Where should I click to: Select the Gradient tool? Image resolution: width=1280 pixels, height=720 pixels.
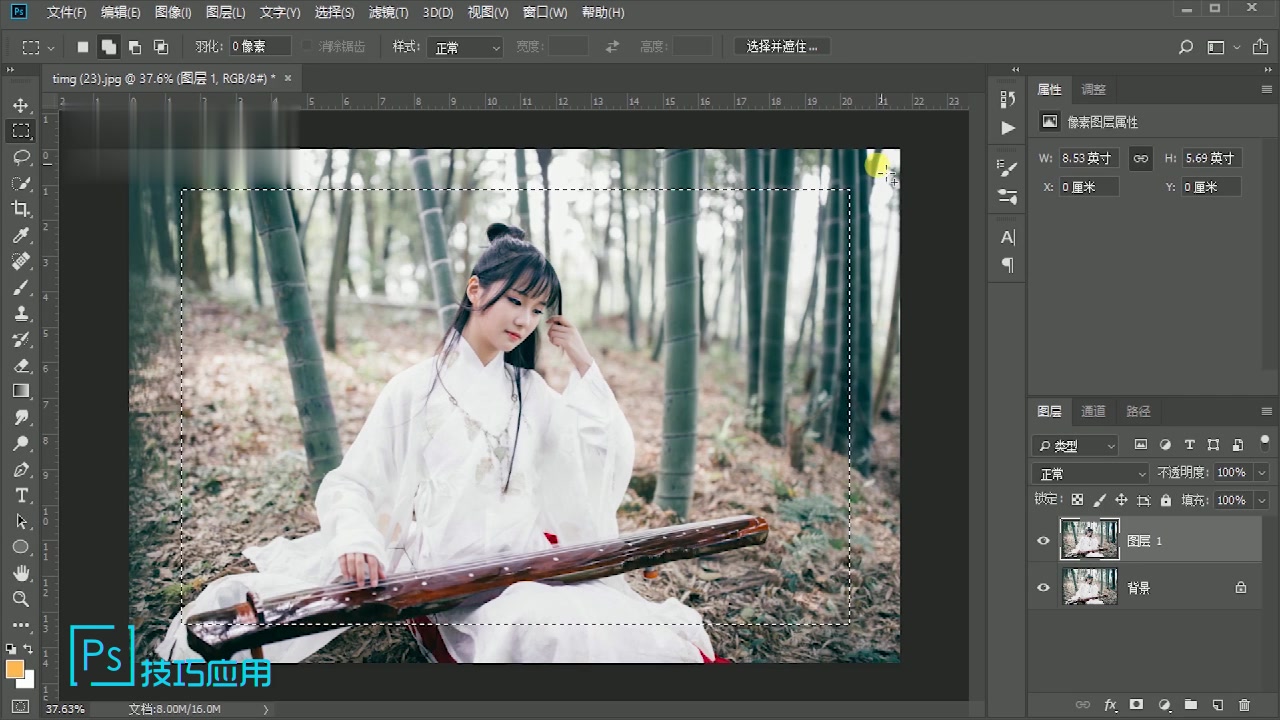(21, 391)
